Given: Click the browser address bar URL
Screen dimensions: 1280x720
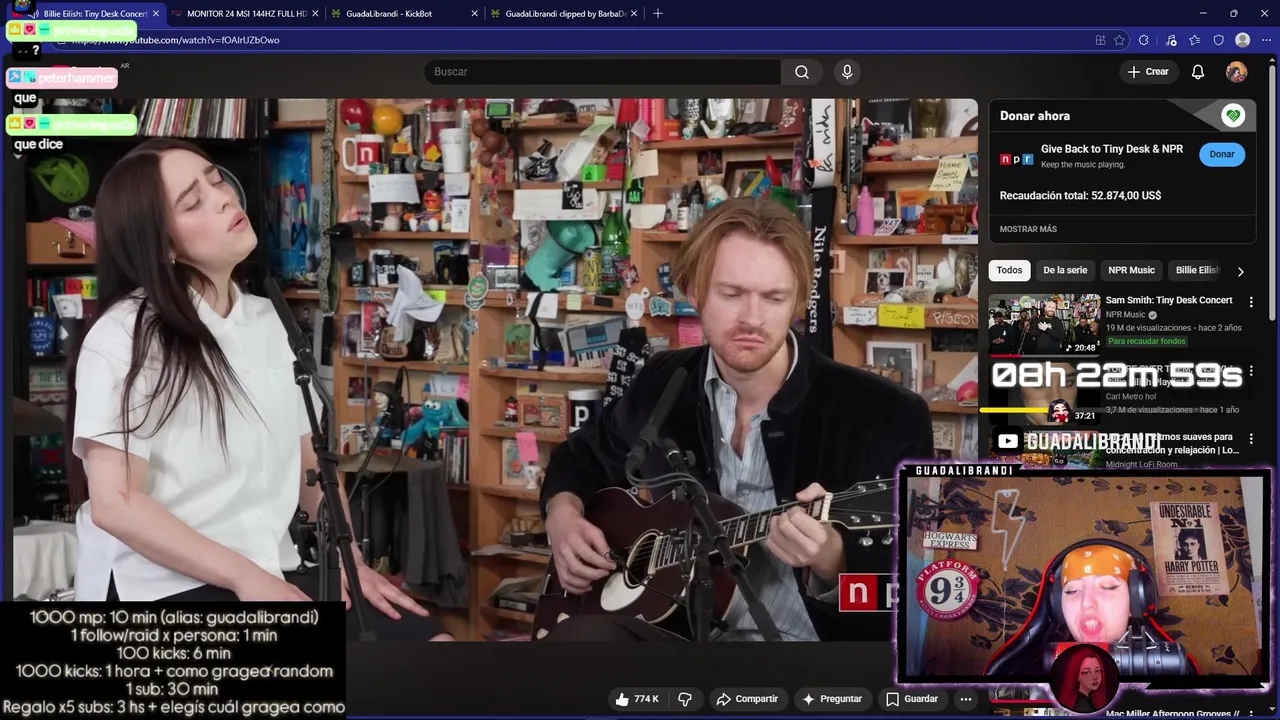Looking at the screenshot, I should [175, 40].
